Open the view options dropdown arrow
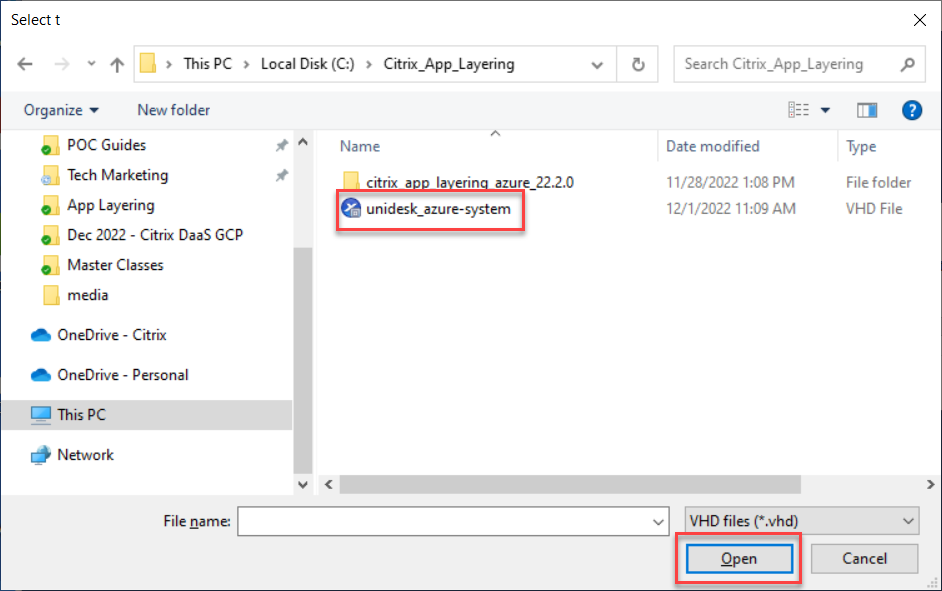The image size is (942, 591). [825, 110]
